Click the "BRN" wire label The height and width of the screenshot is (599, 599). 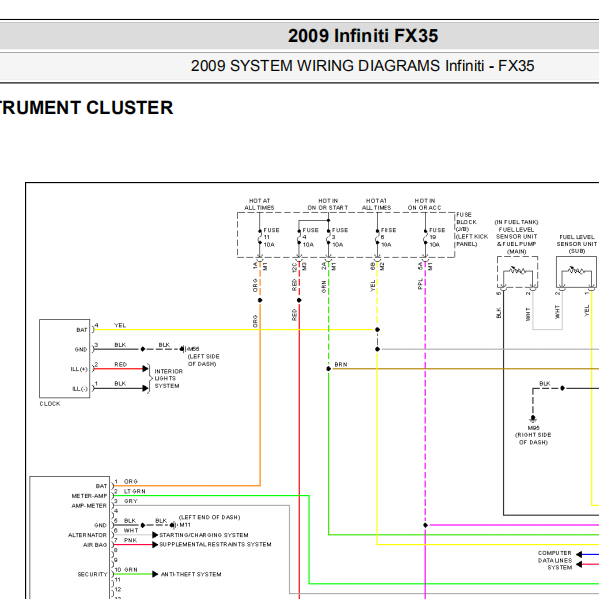point(341,364)
